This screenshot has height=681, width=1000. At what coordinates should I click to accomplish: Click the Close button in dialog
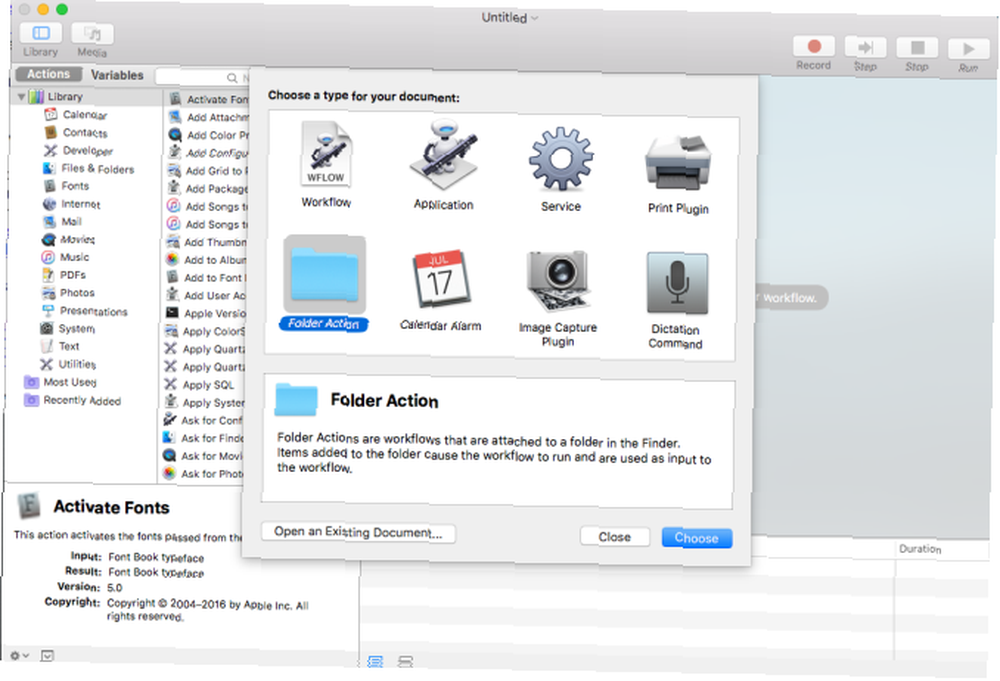(615, 537)
